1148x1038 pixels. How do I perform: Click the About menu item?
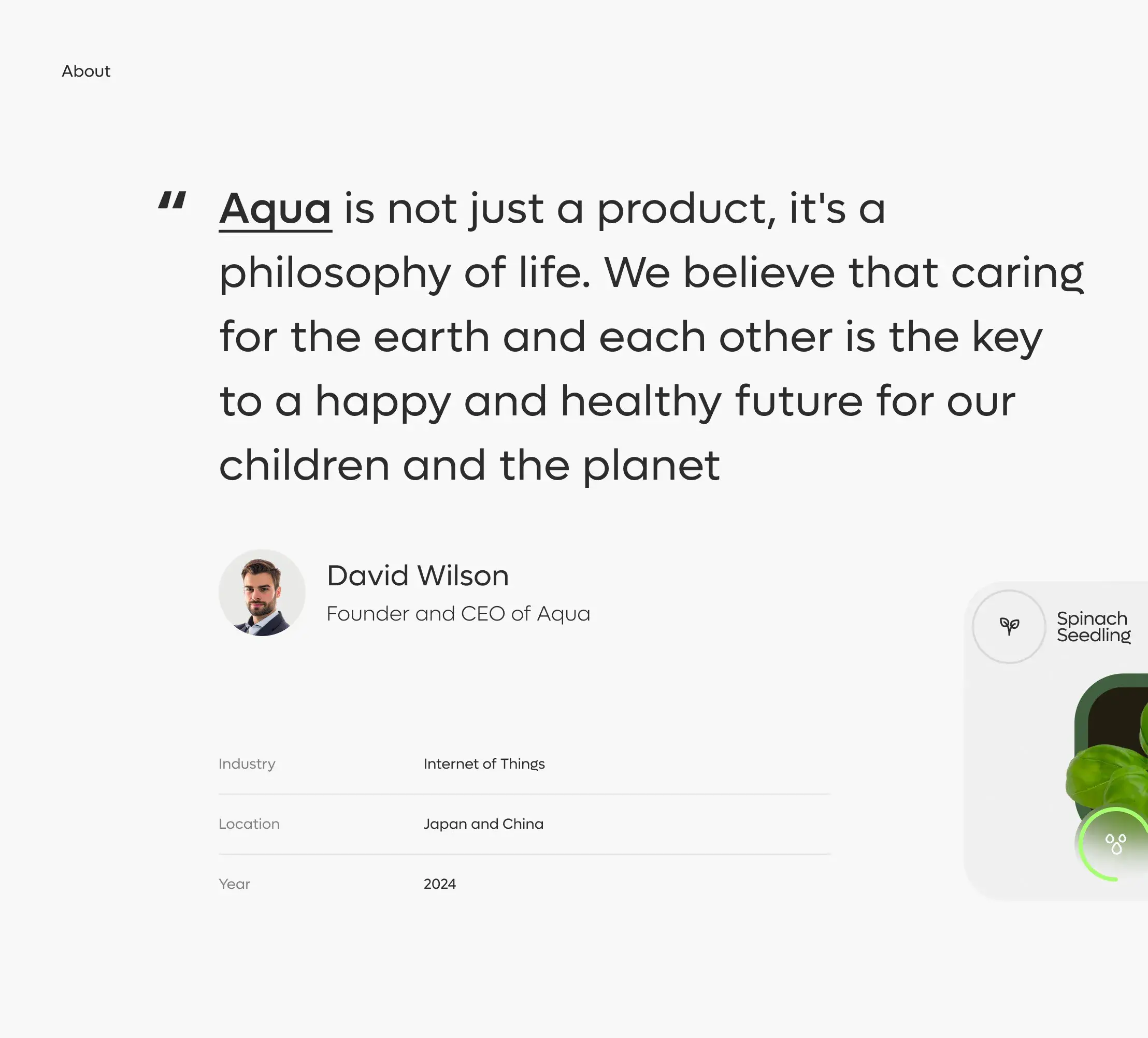click(86, 71)
